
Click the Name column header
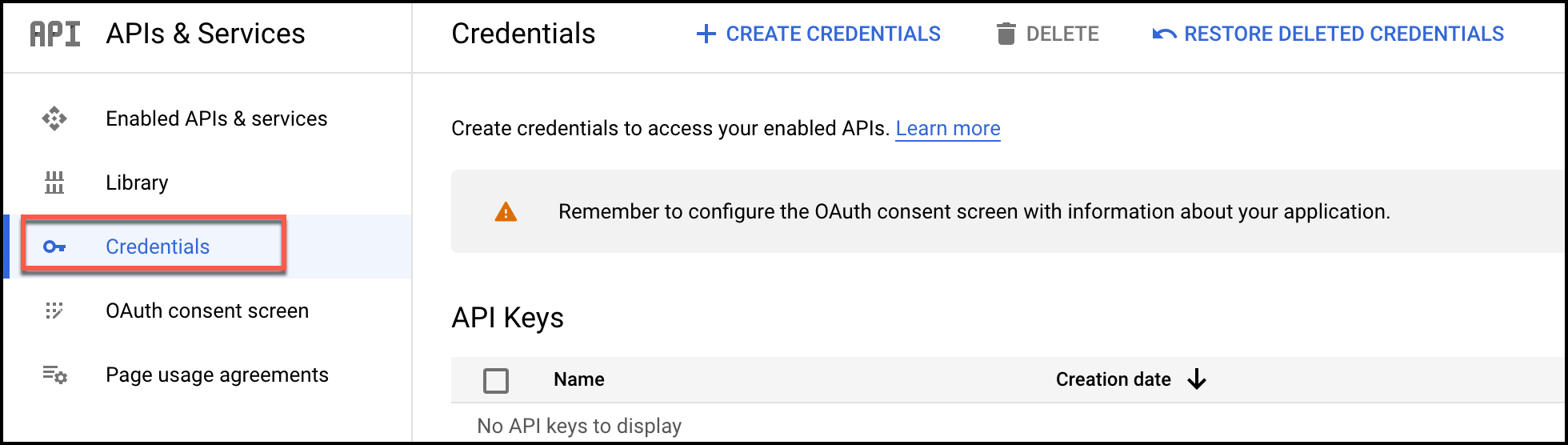[578, 379]
